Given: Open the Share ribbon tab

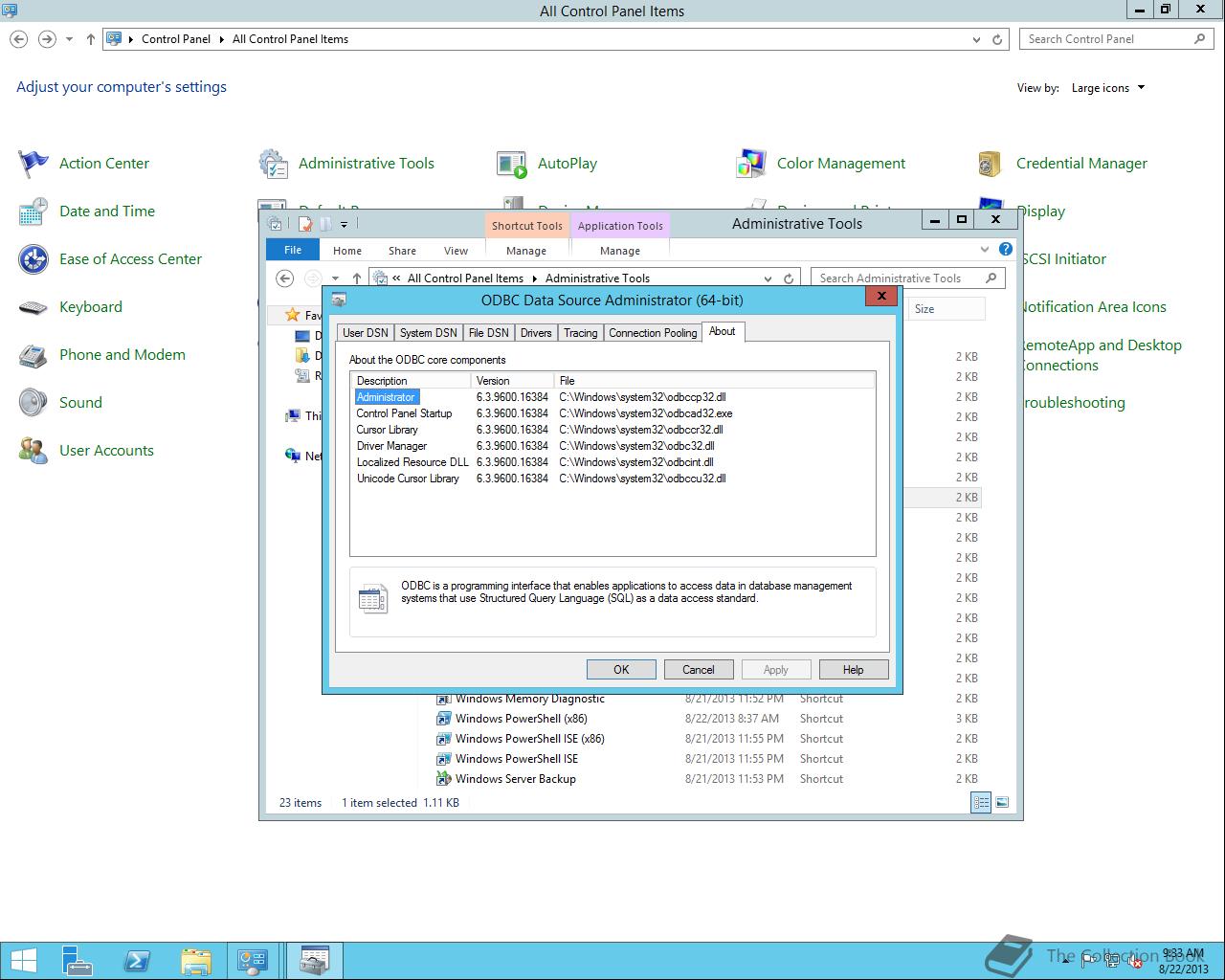Looking at the screenshot, I should click(x=402, y=251).
